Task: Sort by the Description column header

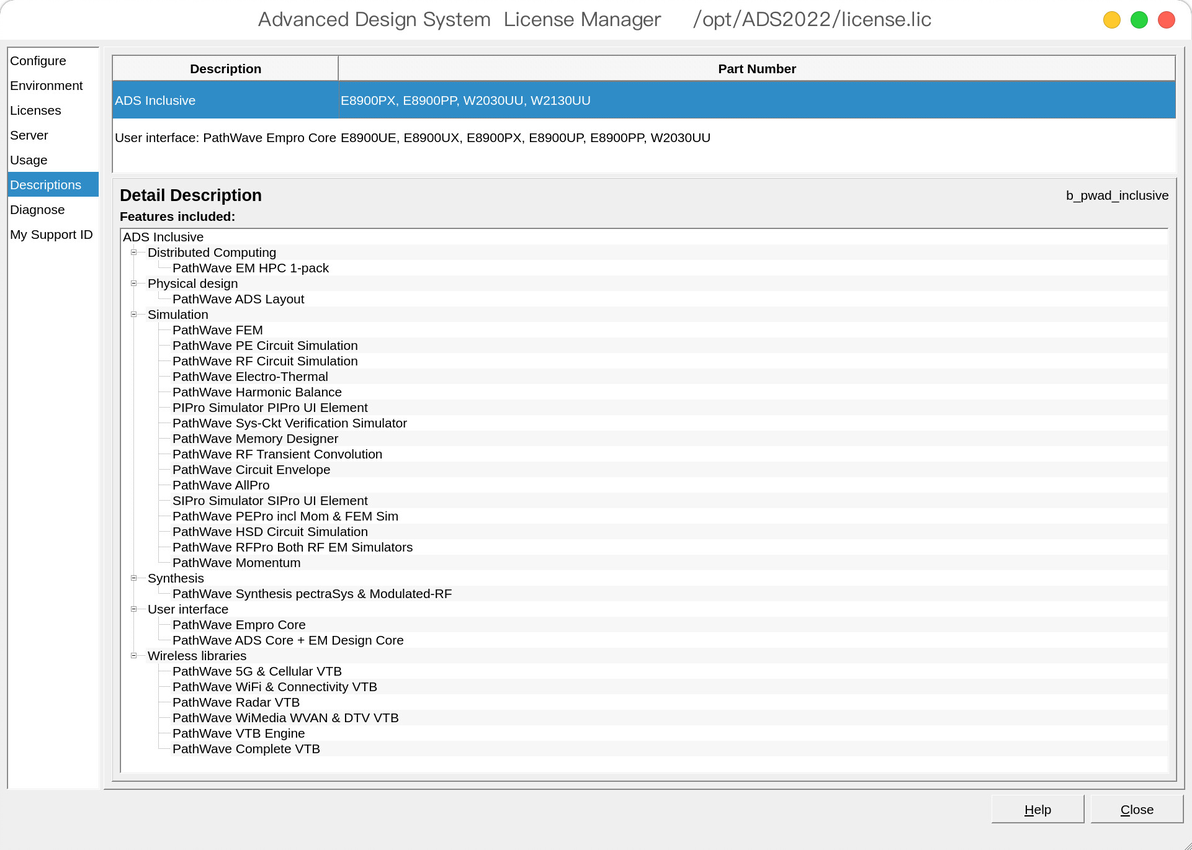Action: [226, 68]
